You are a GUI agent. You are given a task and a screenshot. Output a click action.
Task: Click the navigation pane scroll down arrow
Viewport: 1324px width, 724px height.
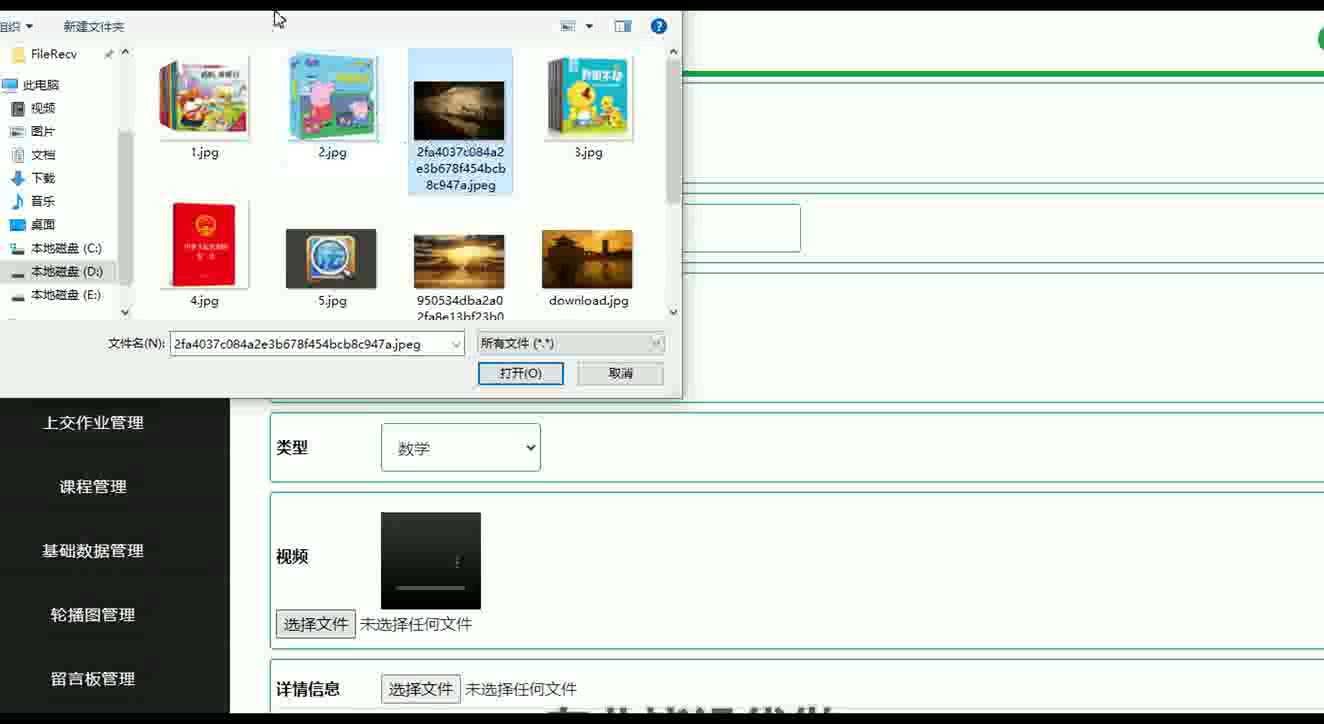coord(125,313)
